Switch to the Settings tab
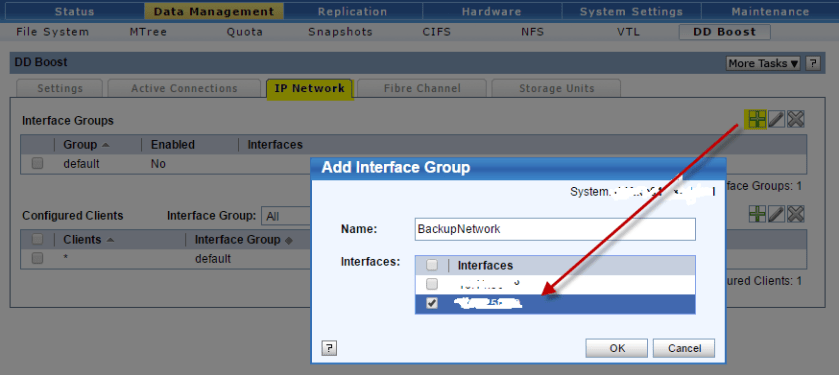The image size is (839, 375). [60, 88]
